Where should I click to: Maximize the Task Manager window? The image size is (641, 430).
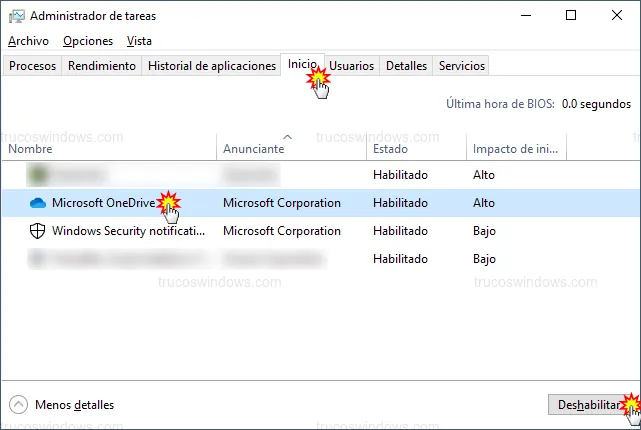(571, 16)
